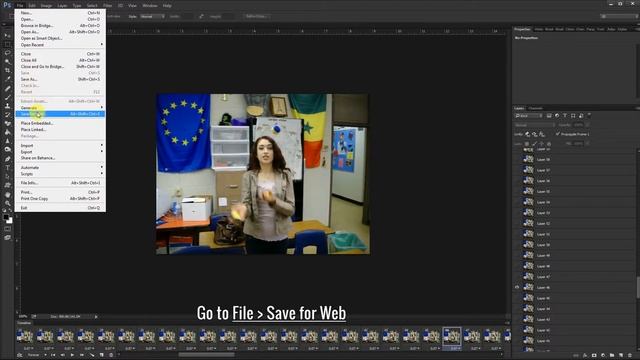The width and height of the screenshot is (640, 360).
Task: Click the Tween animation frames icon
Action: click(x=92, y=355)
